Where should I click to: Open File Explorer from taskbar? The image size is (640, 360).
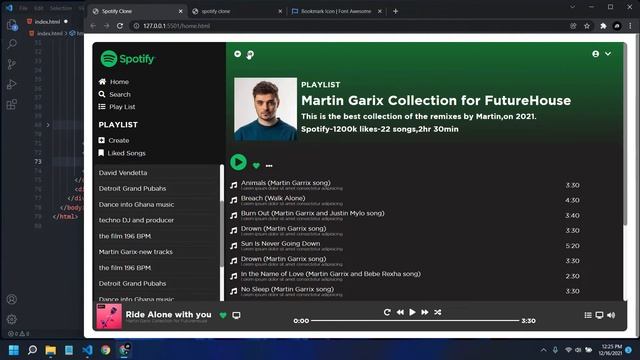tap(51, 350)
